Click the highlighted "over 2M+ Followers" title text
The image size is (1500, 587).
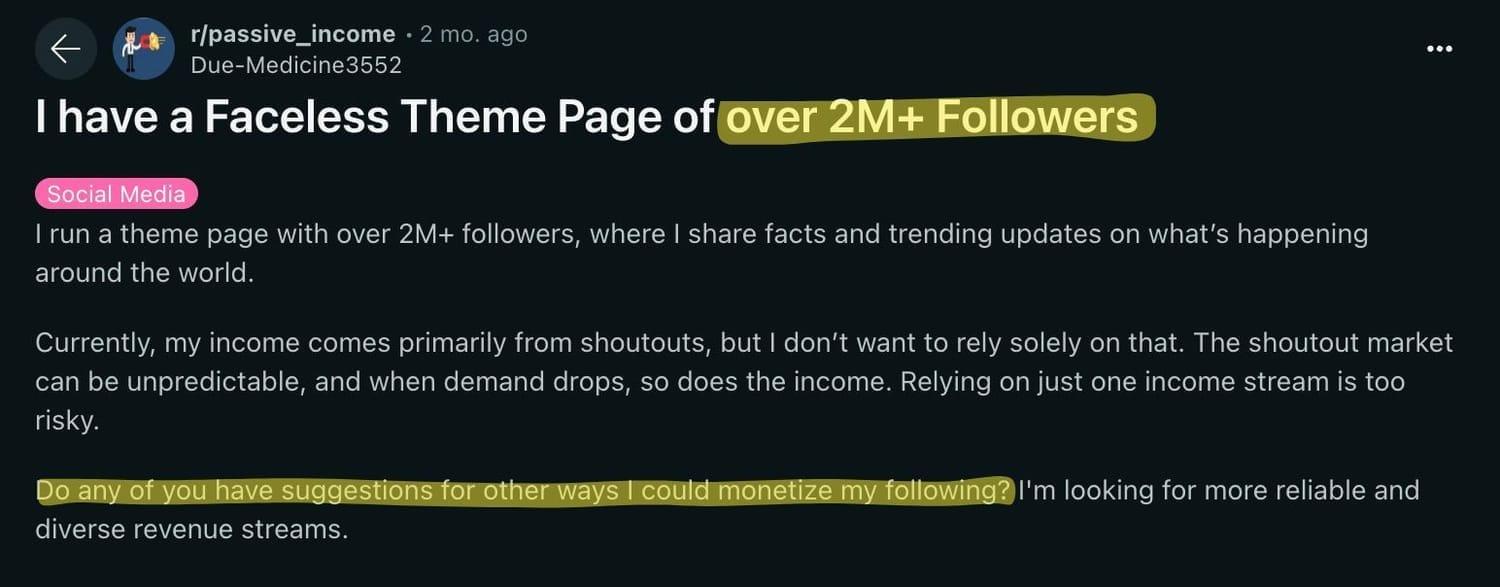pos(932,118)
